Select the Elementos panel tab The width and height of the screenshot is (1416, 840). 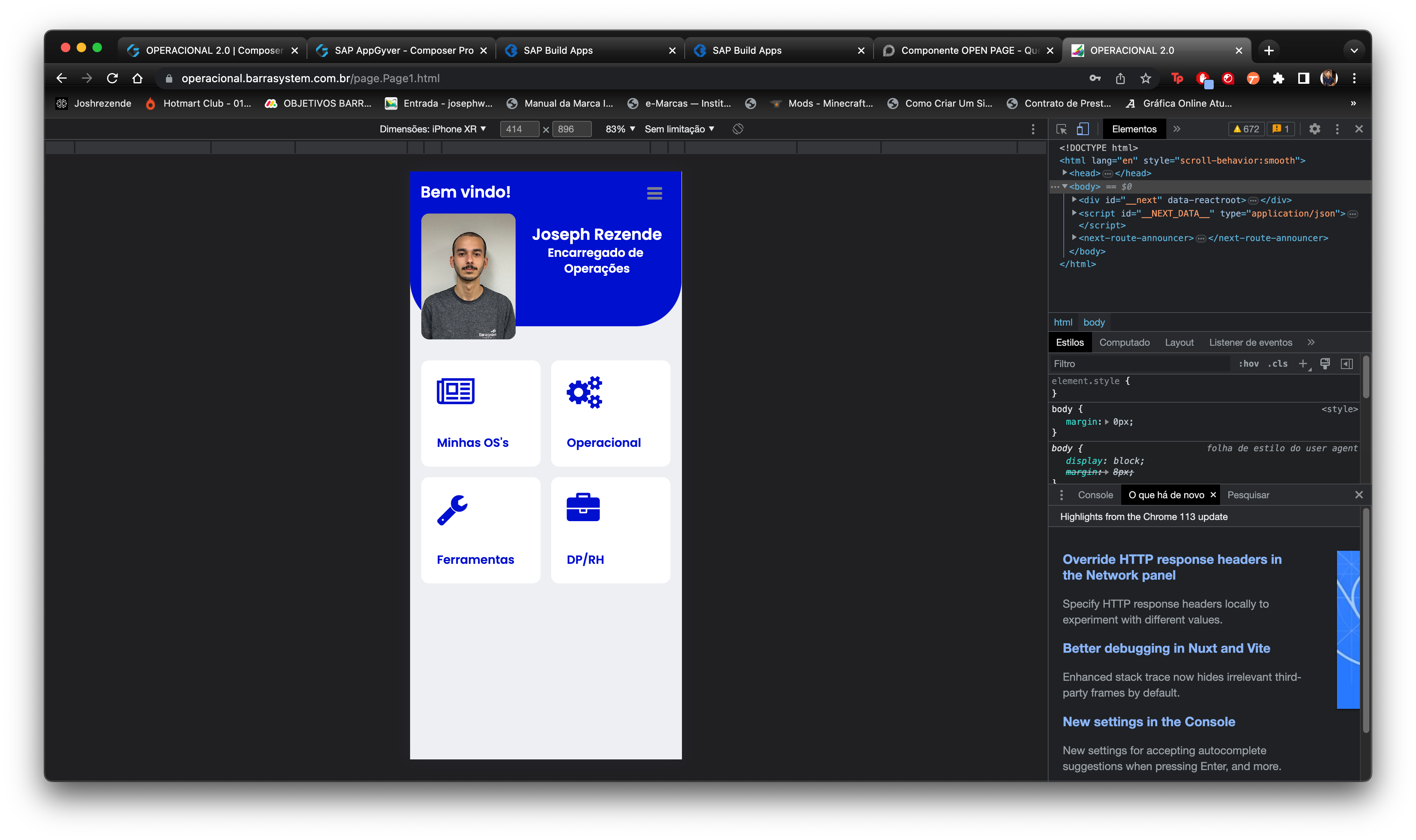point(1134,129)
